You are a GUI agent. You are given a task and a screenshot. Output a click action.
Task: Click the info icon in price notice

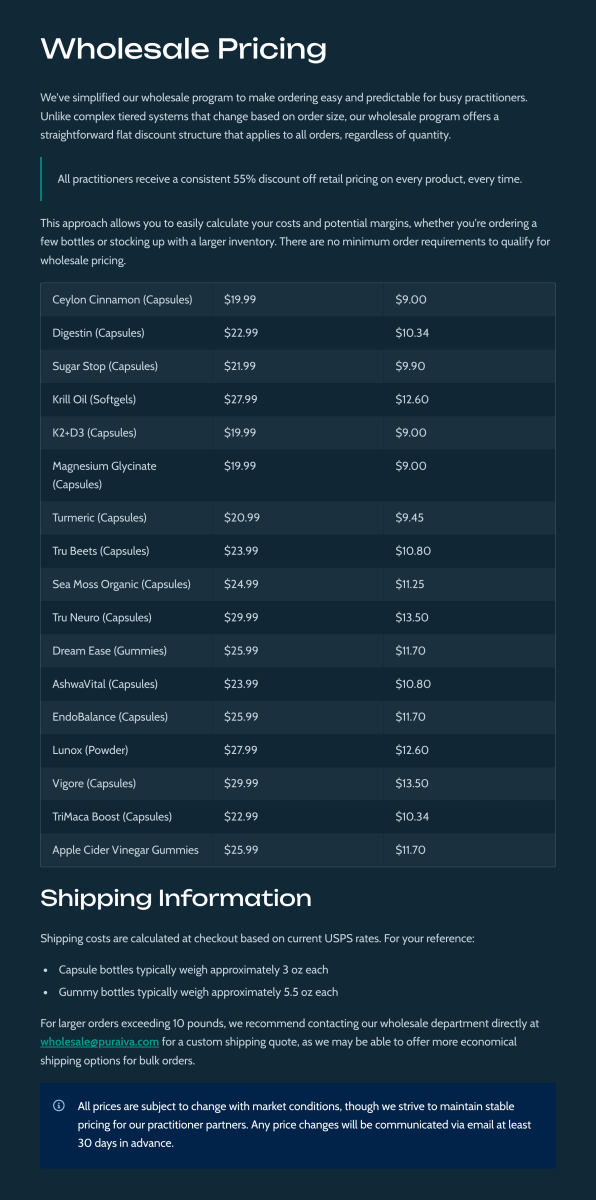point(59,1106)
